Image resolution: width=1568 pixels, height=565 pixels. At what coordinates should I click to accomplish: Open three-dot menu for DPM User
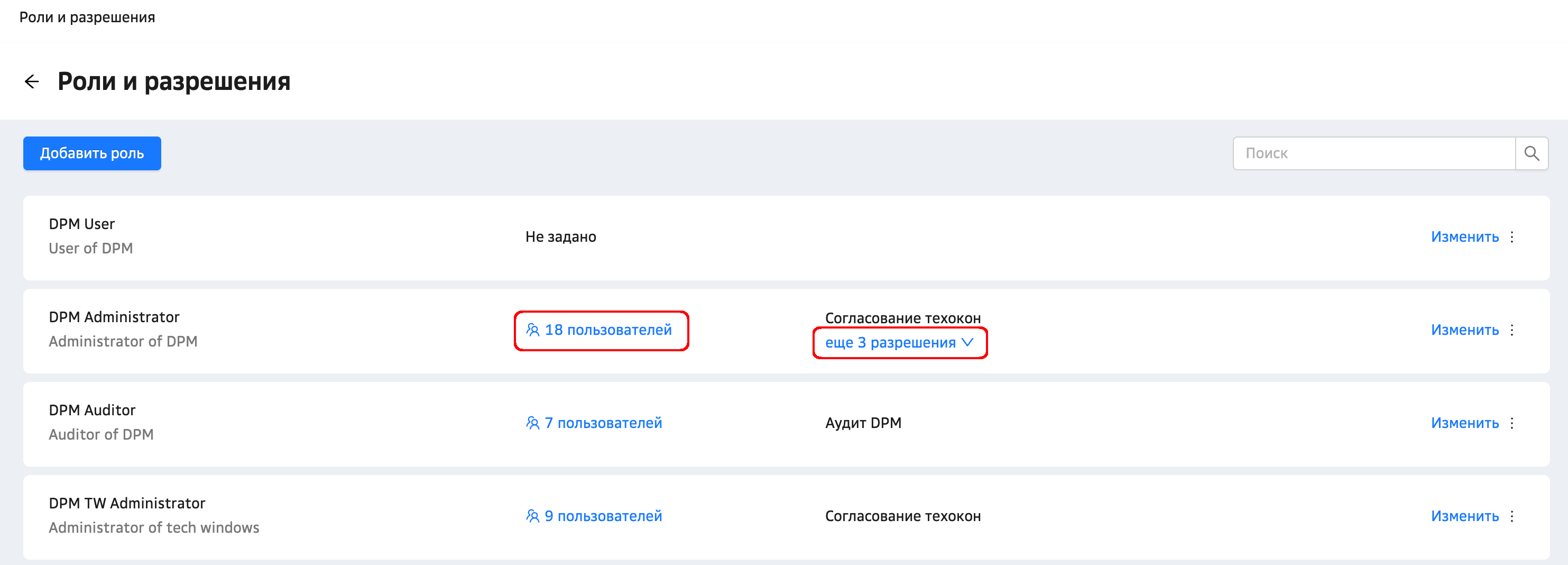pos(1512,237)
